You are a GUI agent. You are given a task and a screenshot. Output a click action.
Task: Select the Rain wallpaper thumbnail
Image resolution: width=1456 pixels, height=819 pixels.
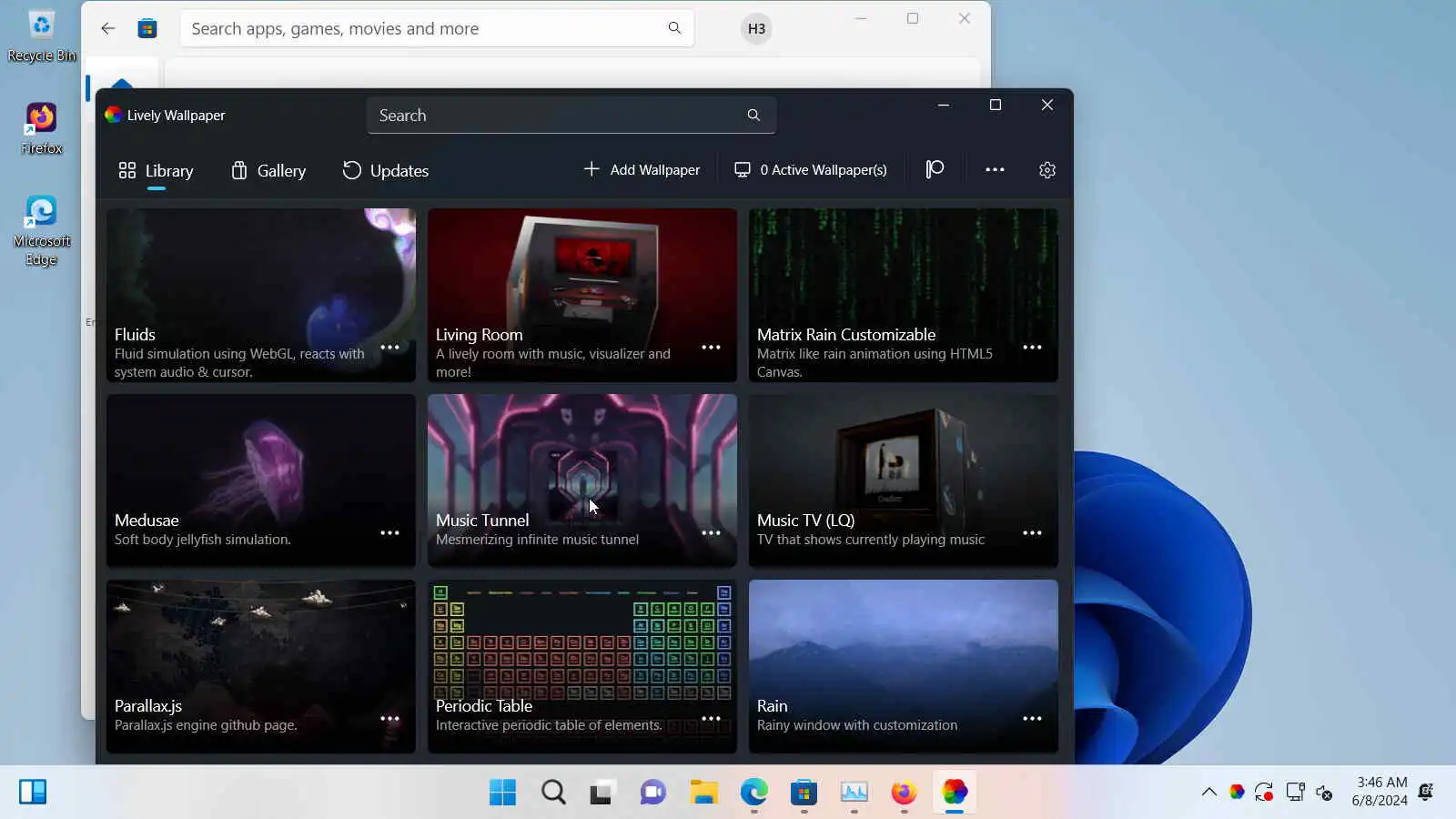(x=904, y=666)
